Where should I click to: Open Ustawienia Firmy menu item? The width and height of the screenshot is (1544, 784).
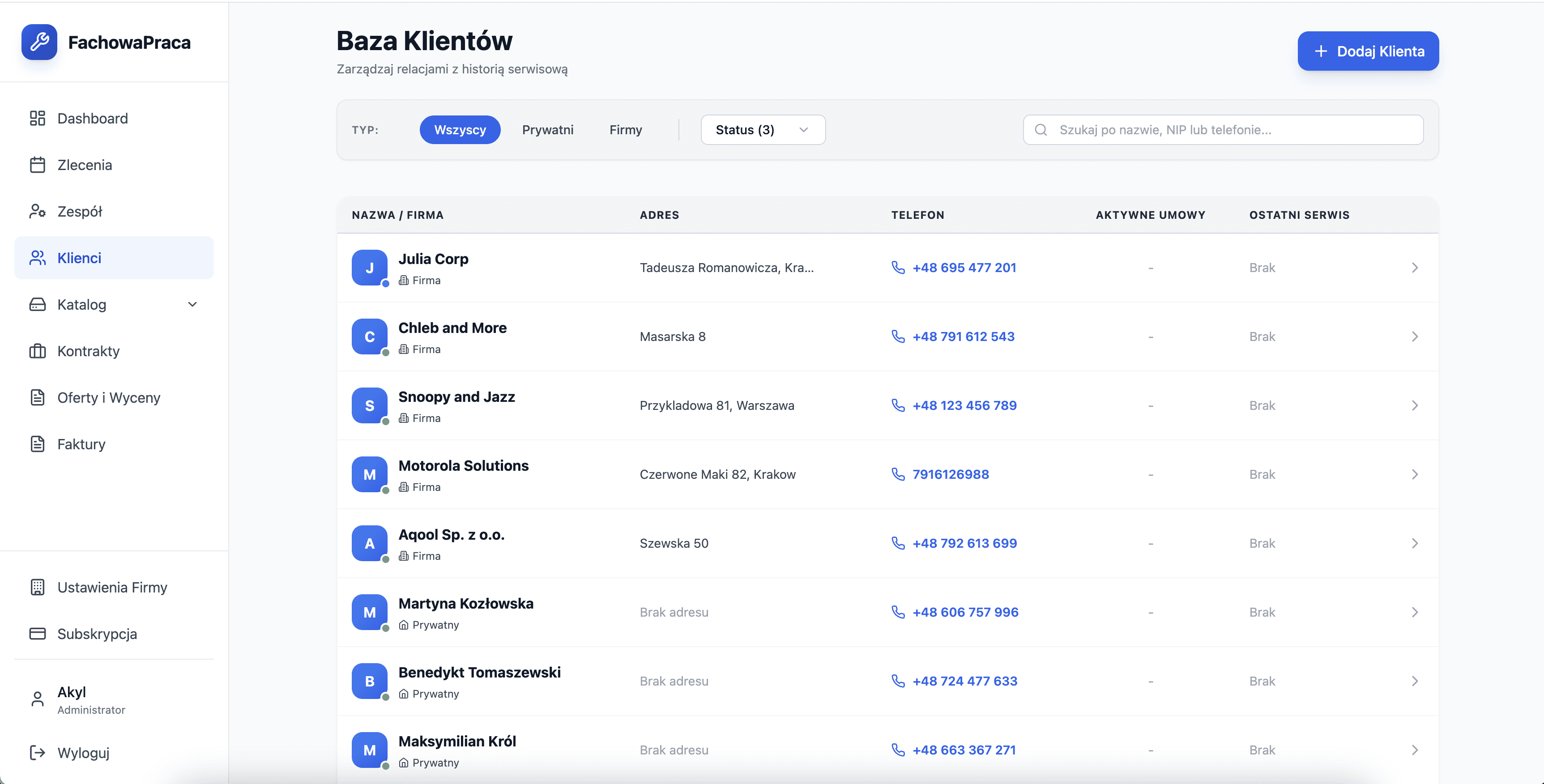click(x=112, y=587)
